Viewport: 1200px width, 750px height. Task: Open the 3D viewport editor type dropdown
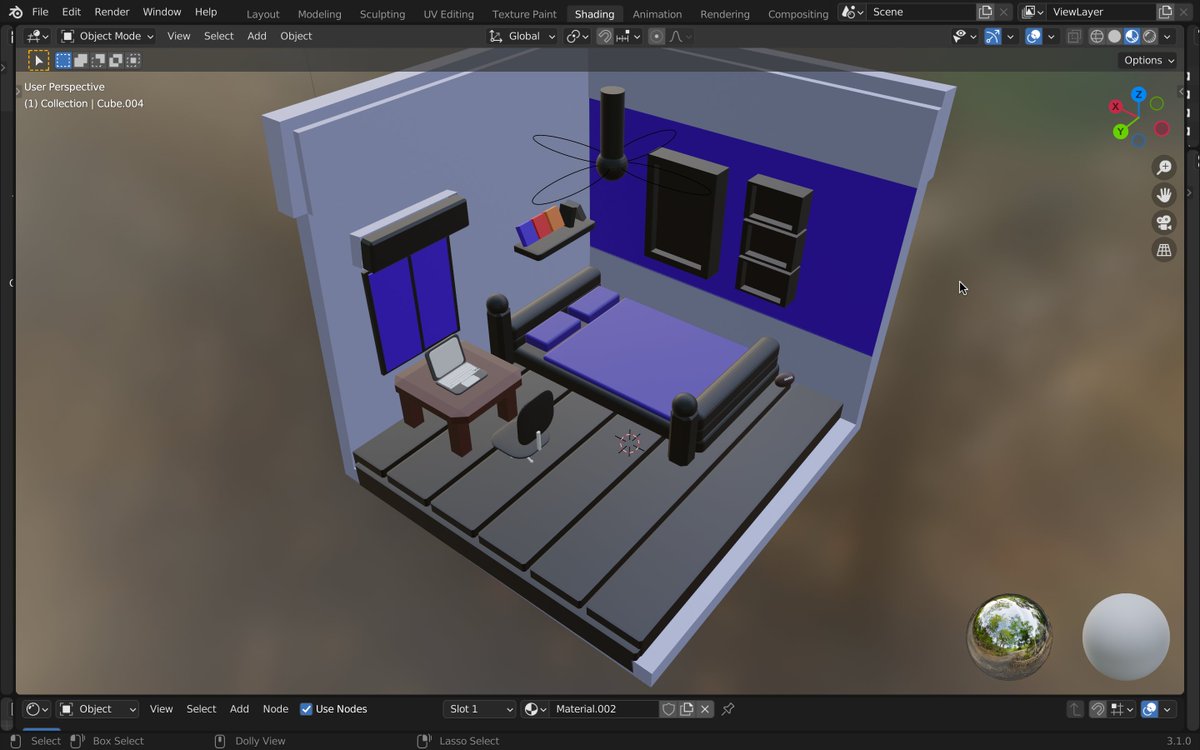(x=38, y=36)
